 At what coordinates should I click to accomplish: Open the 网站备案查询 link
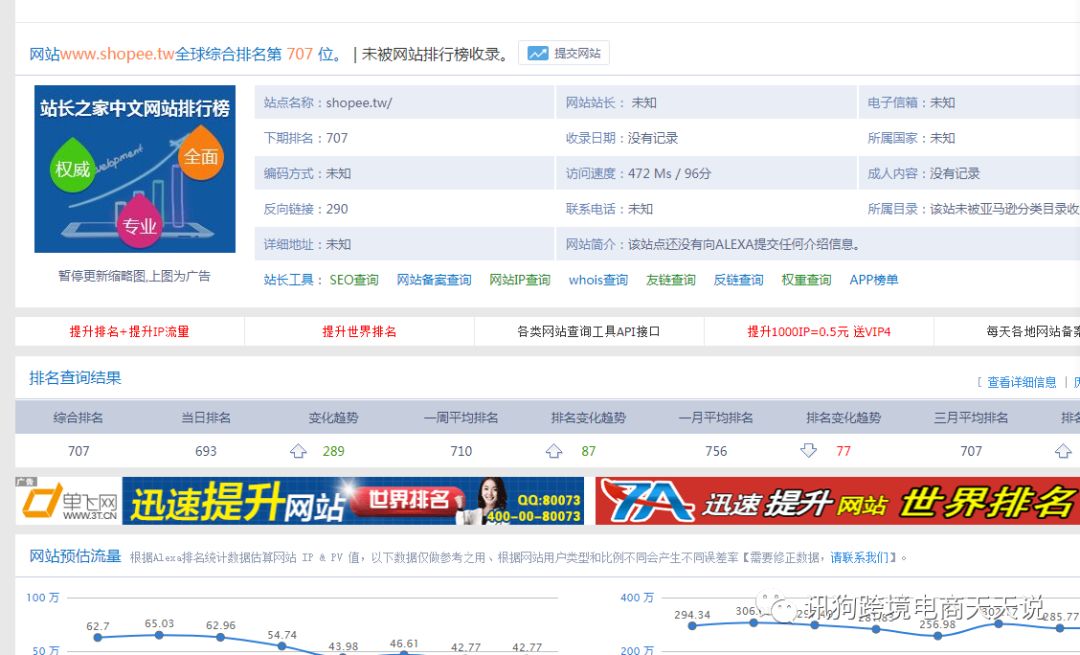tap(434, 280)
